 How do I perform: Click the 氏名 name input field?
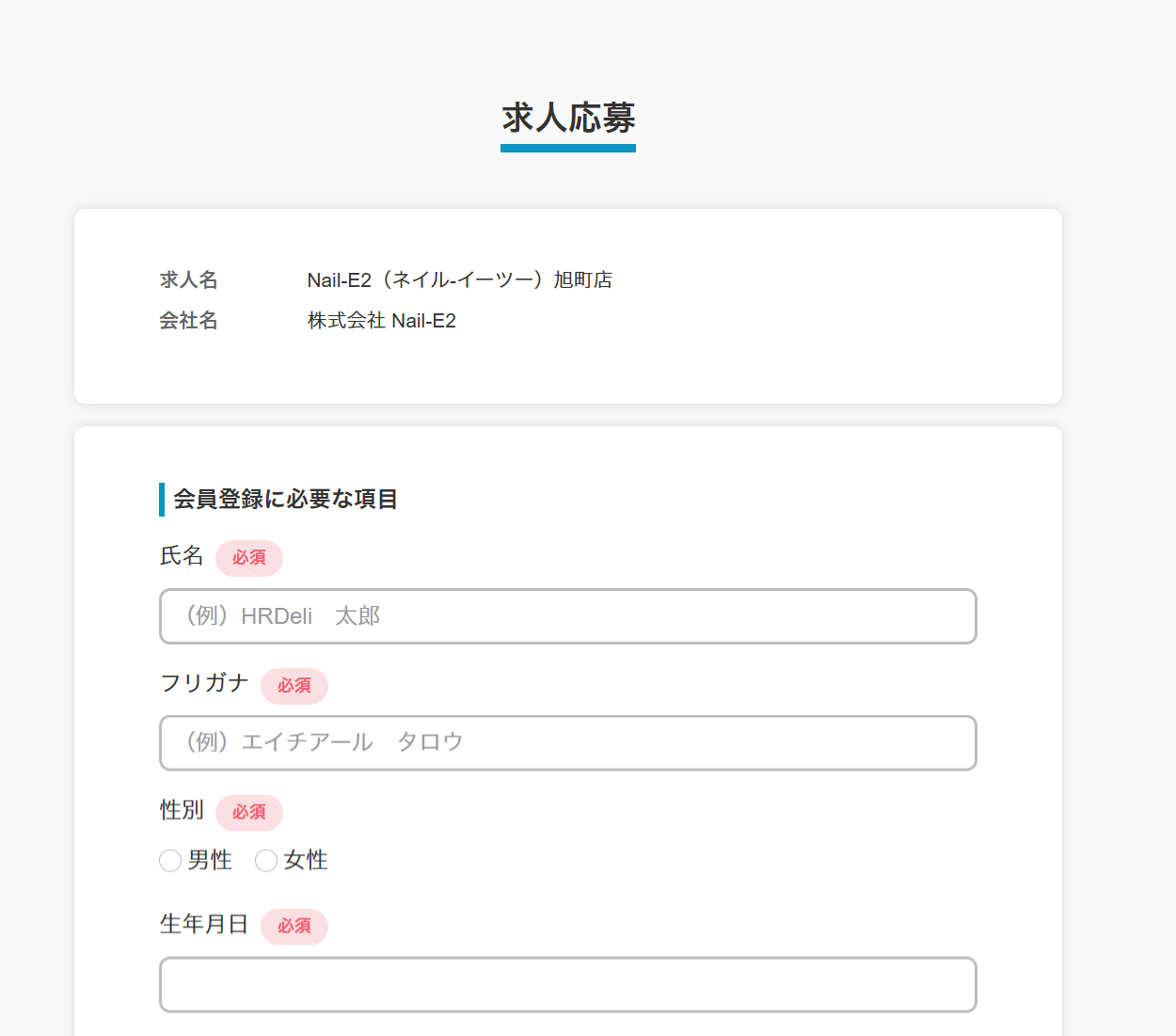click(567, 616)
